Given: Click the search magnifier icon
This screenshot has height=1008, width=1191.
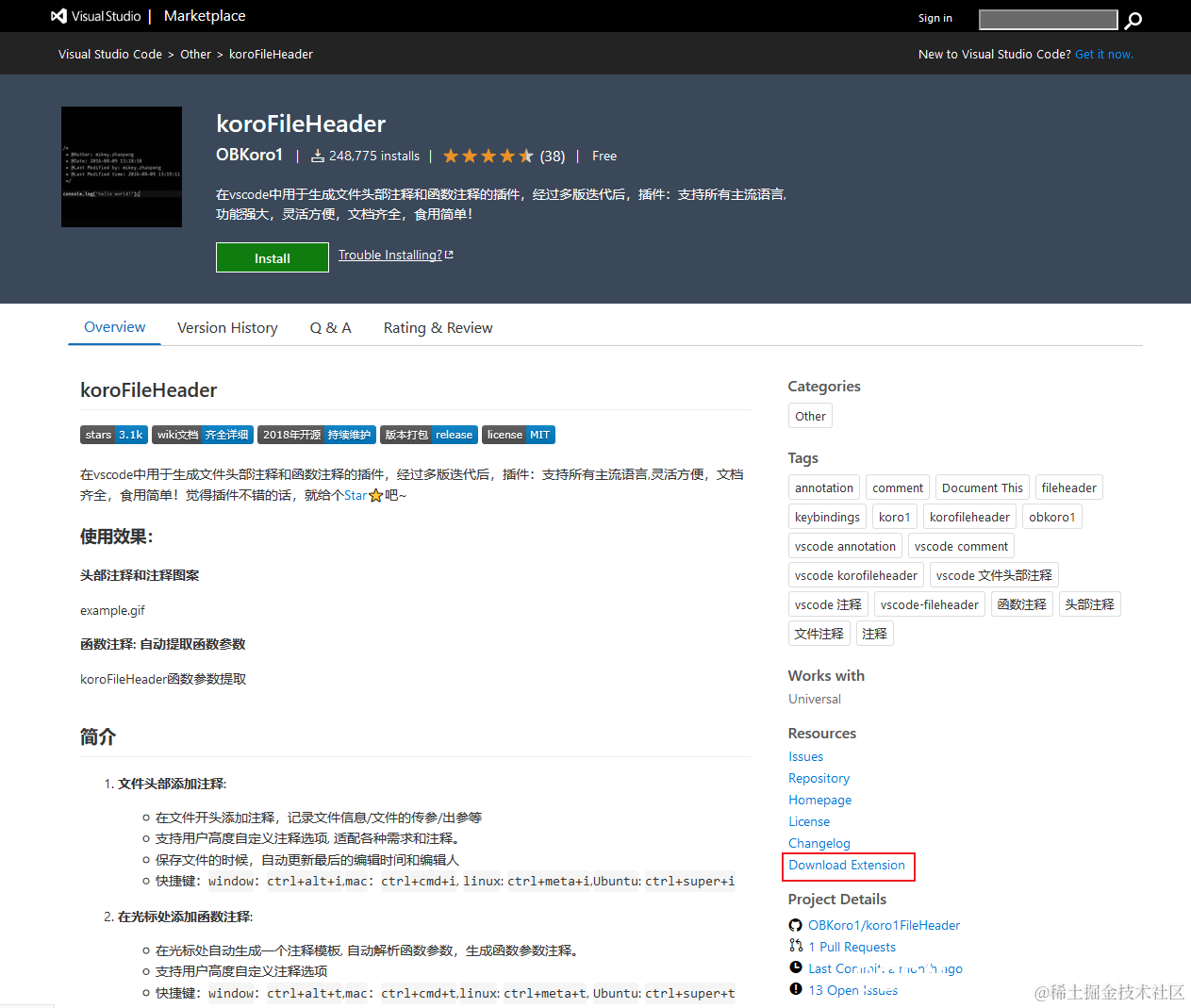Looking at the screenshot, I should 1133,20.
